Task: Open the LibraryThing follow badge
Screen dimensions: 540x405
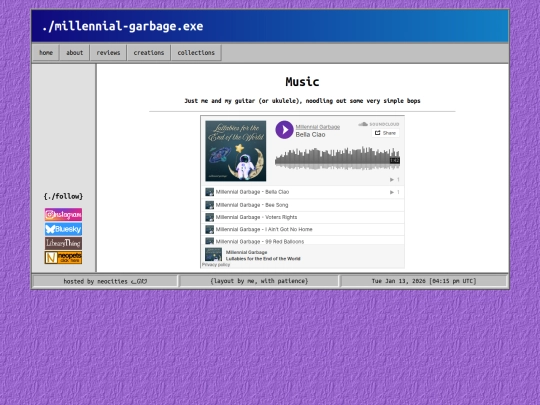Action: coord(63,243)
